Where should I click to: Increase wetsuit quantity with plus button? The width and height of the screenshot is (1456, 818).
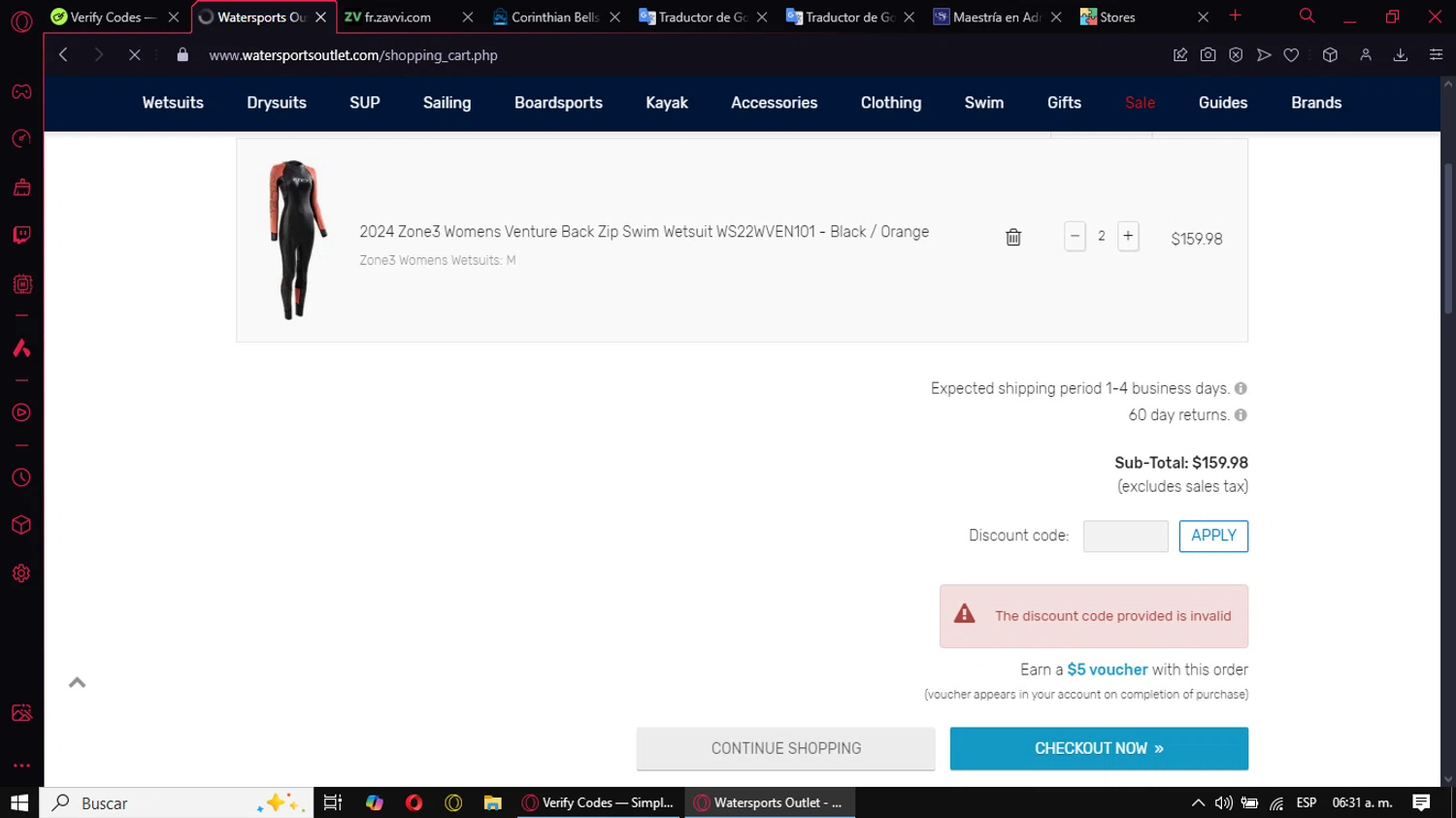[1128, 236]
